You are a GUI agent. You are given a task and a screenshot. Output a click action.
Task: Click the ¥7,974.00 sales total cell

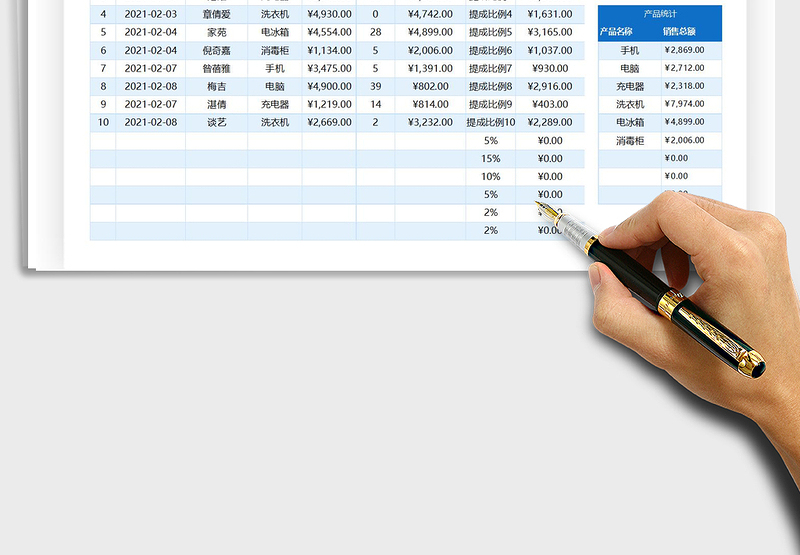tap(690, 104)
